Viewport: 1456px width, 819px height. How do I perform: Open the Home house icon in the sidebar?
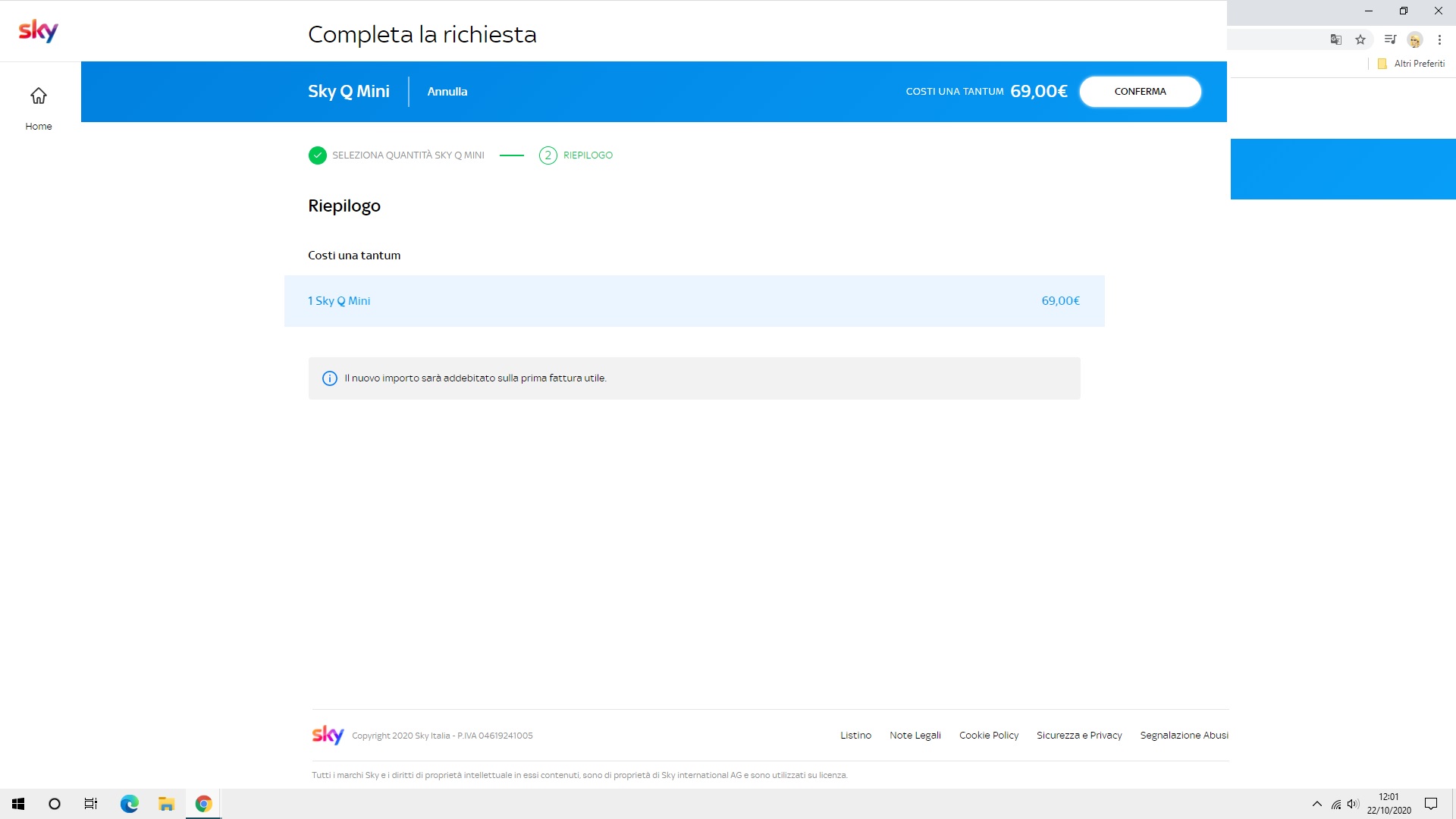pos(39,96)
